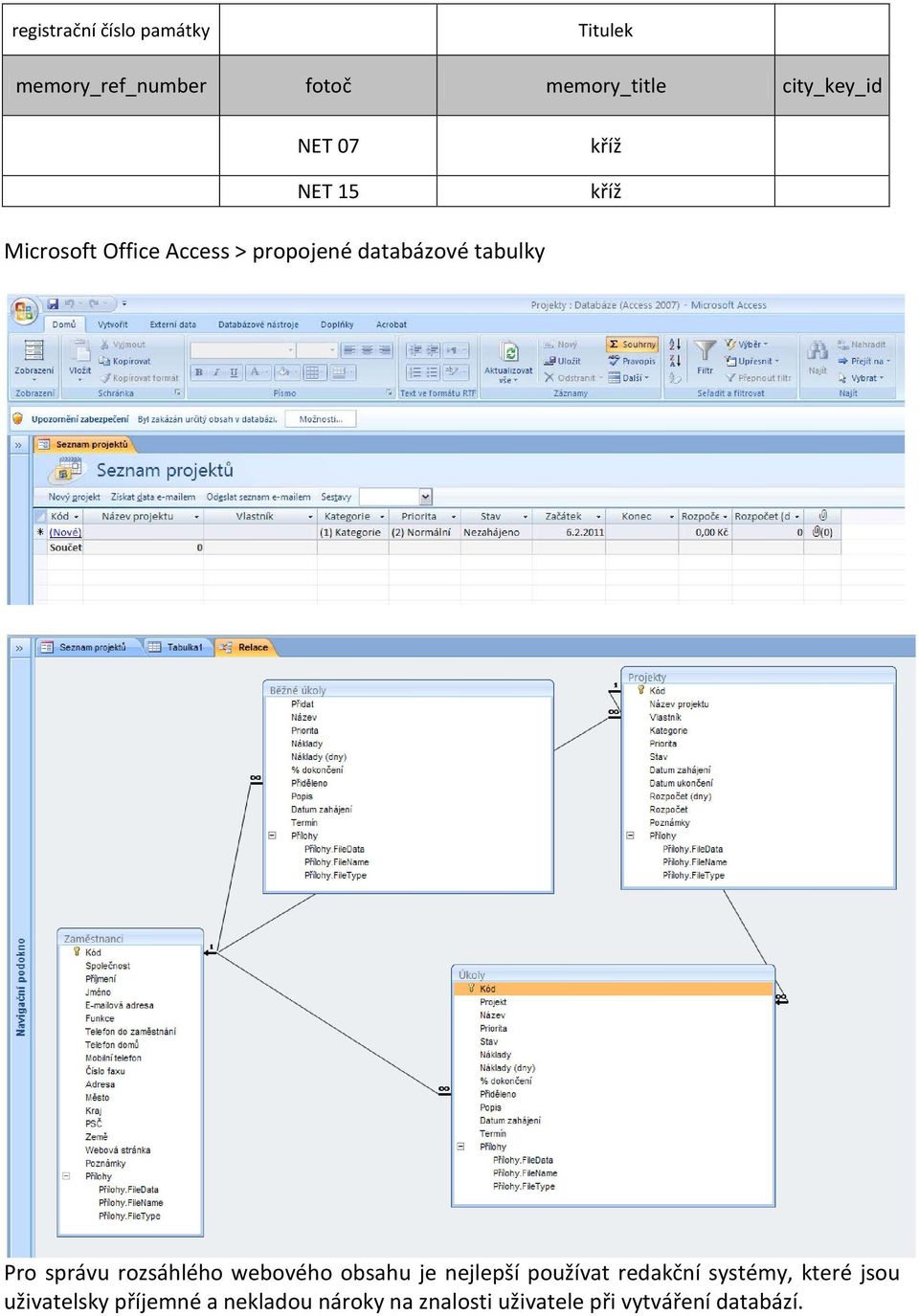Click the gridlines icon in Písmo group
Image resolution: width=919 pixels, height=1316 pixels.
tap(313, 372)
